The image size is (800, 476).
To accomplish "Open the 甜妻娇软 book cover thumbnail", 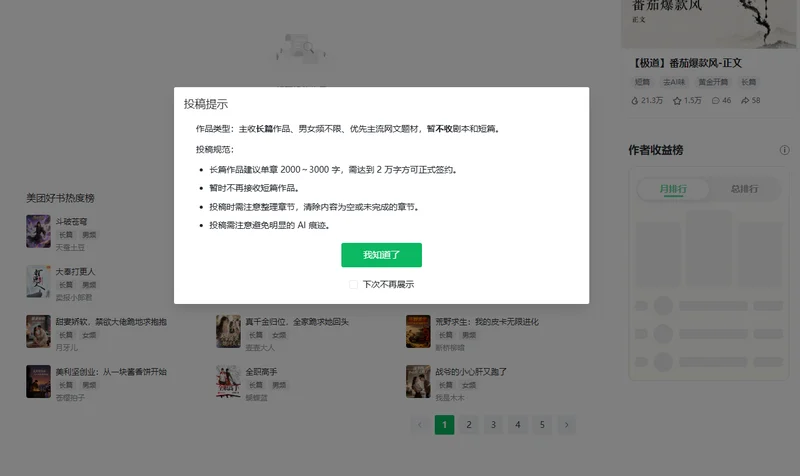I will pos(38,331).
